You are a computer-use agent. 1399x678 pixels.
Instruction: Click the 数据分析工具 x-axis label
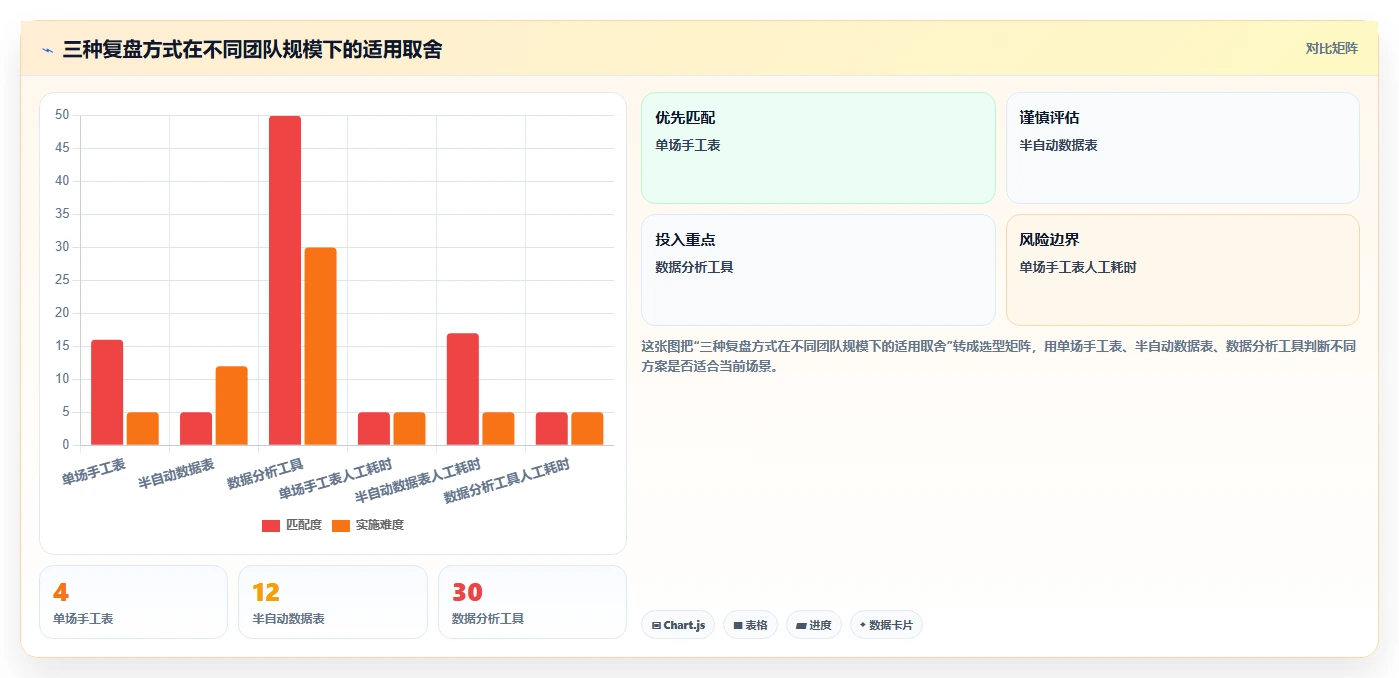click(265, 474)
